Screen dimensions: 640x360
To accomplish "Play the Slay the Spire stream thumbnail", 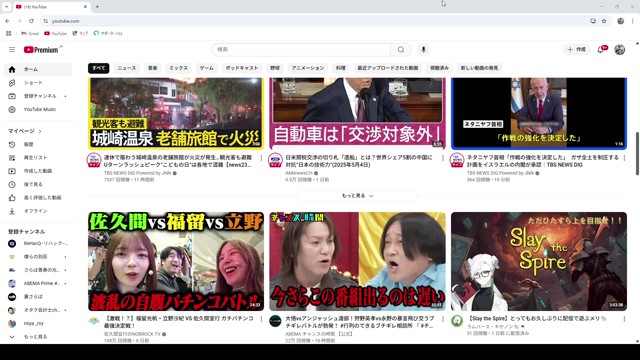I will (x=539, y=261).
